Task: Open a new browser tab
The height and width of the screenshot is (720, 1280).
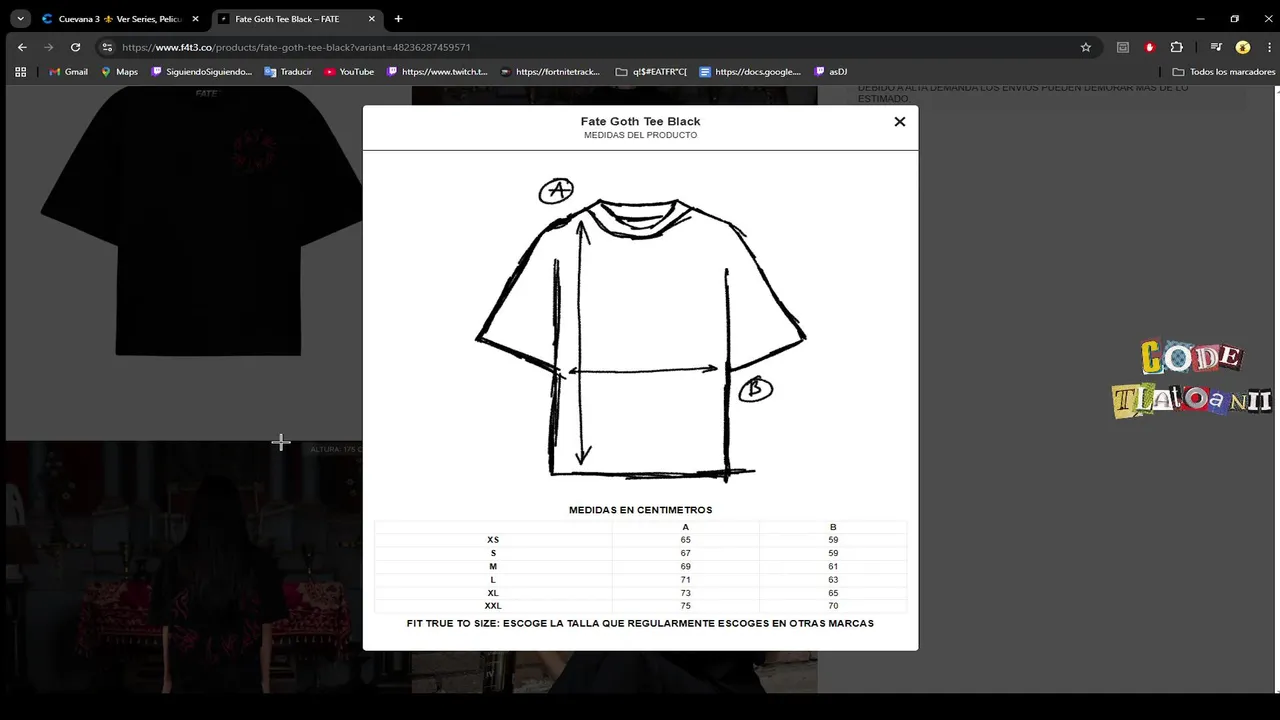Action: (398, 19)
